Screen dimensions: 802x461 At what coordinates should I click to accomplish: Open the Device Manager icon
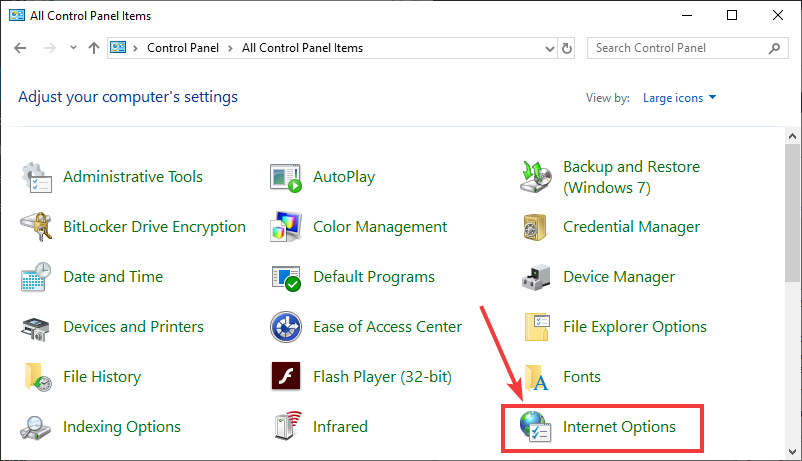point(536,277)
